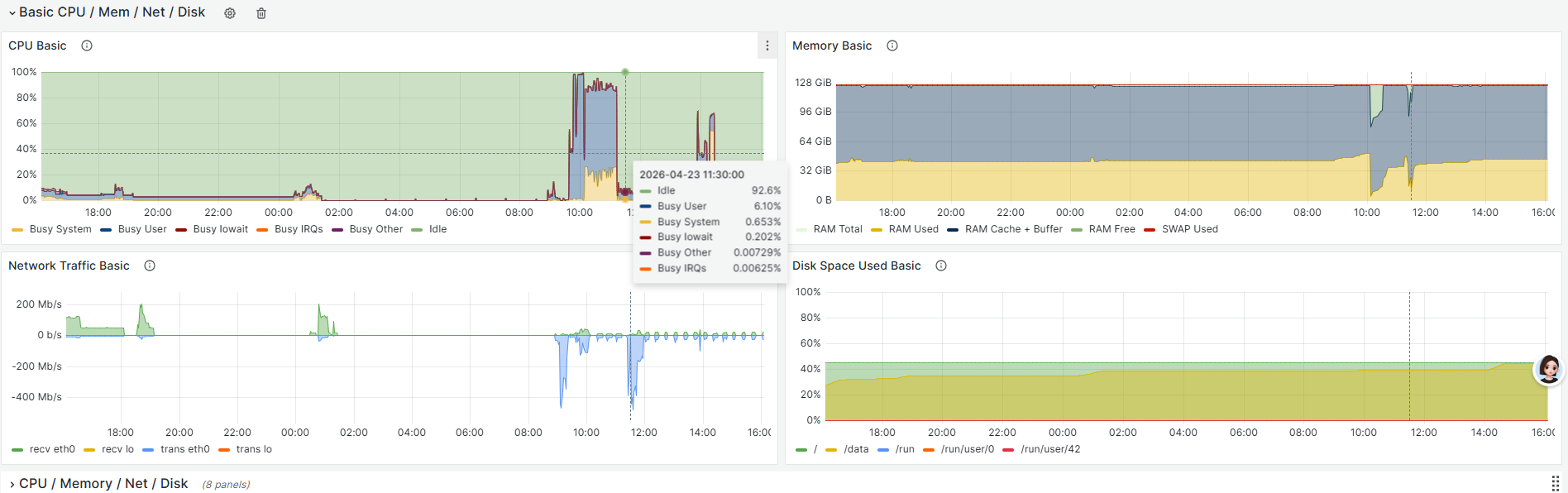Show Disk Space Used Basic info icon
1568x493 pixels.
(x=941, y=266)
